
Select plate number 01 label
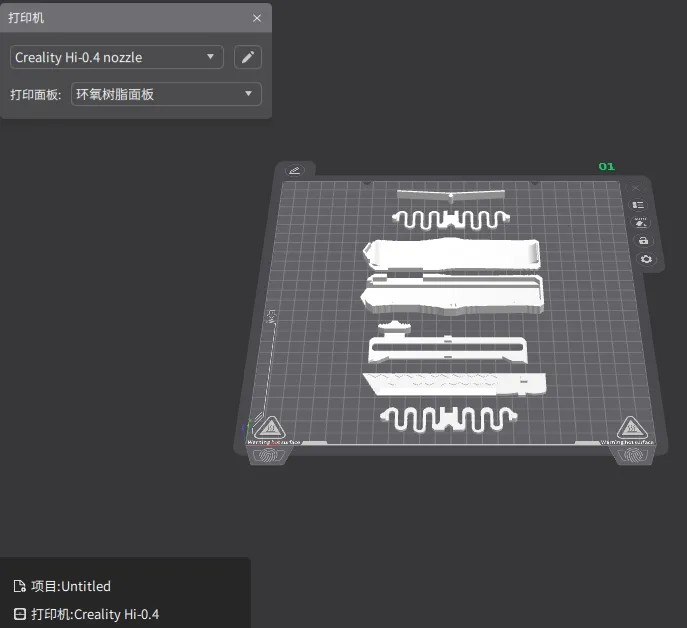(606, 166)
